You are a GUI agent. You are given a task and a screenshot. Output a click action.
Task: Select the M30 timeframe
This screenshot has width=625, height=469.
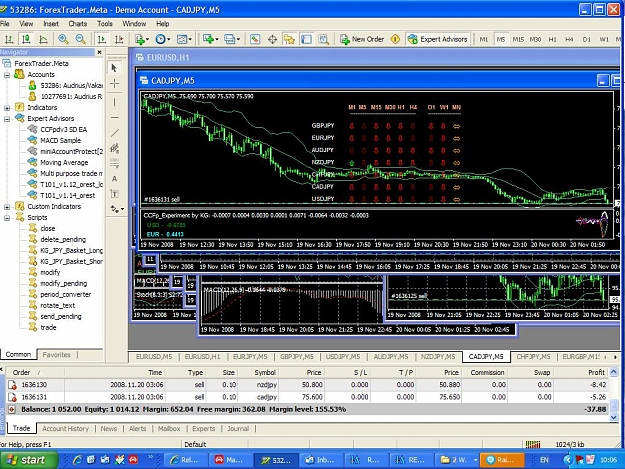point(535,39)
